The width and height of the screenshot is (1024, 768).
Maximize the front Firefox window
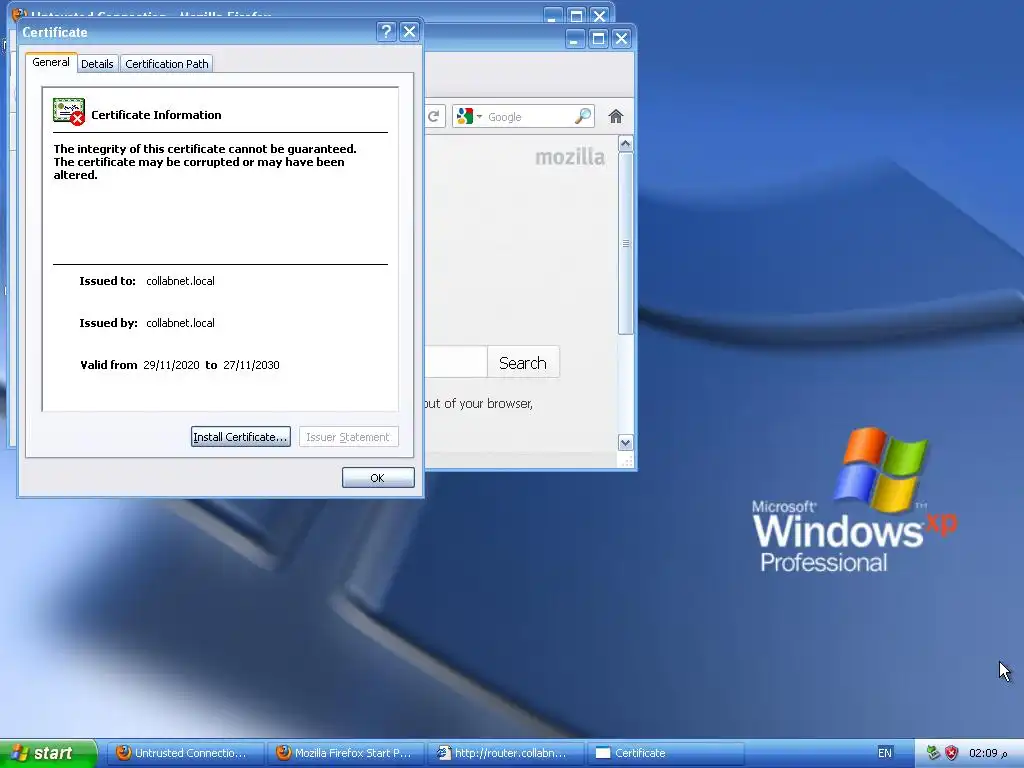coord(598,39)
